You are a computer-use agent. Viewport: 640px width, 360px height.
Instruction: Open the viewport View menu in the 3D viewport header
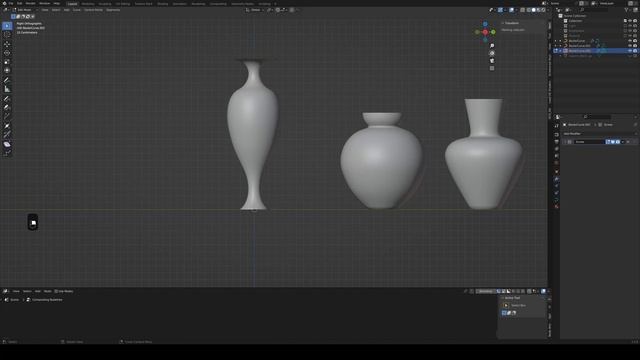[44, 10]
